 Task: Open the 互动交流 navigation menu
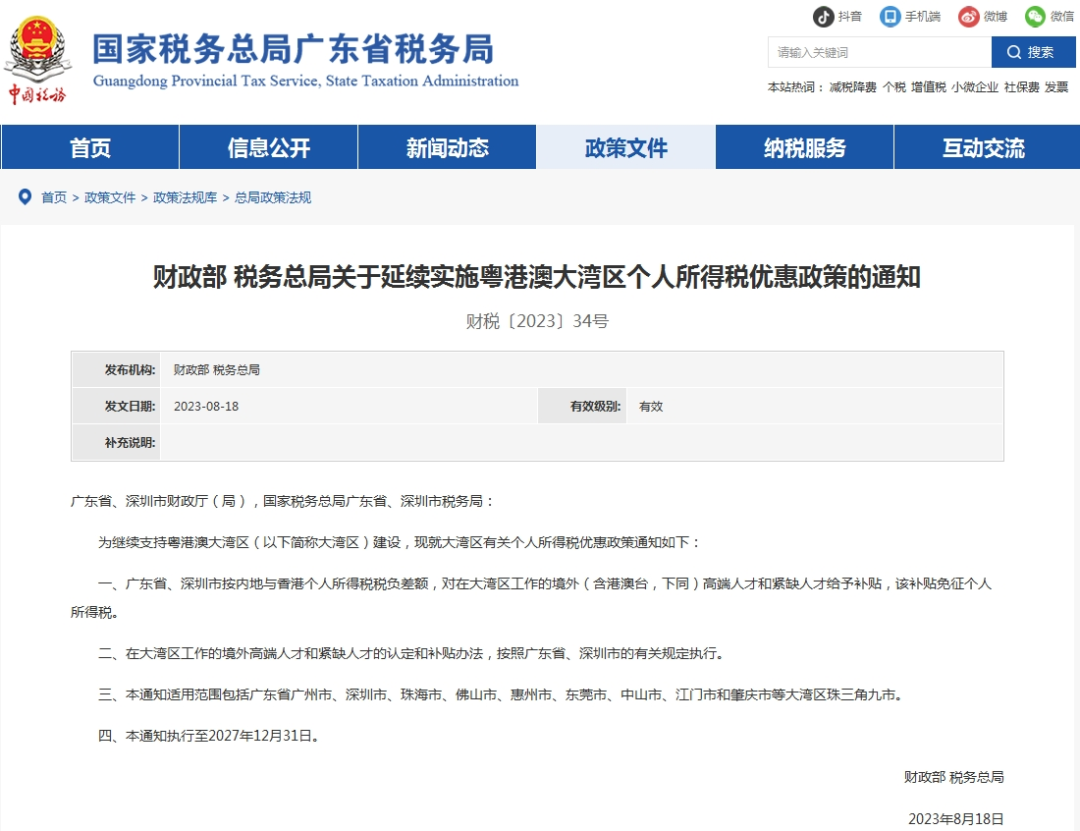coord(983,146)
